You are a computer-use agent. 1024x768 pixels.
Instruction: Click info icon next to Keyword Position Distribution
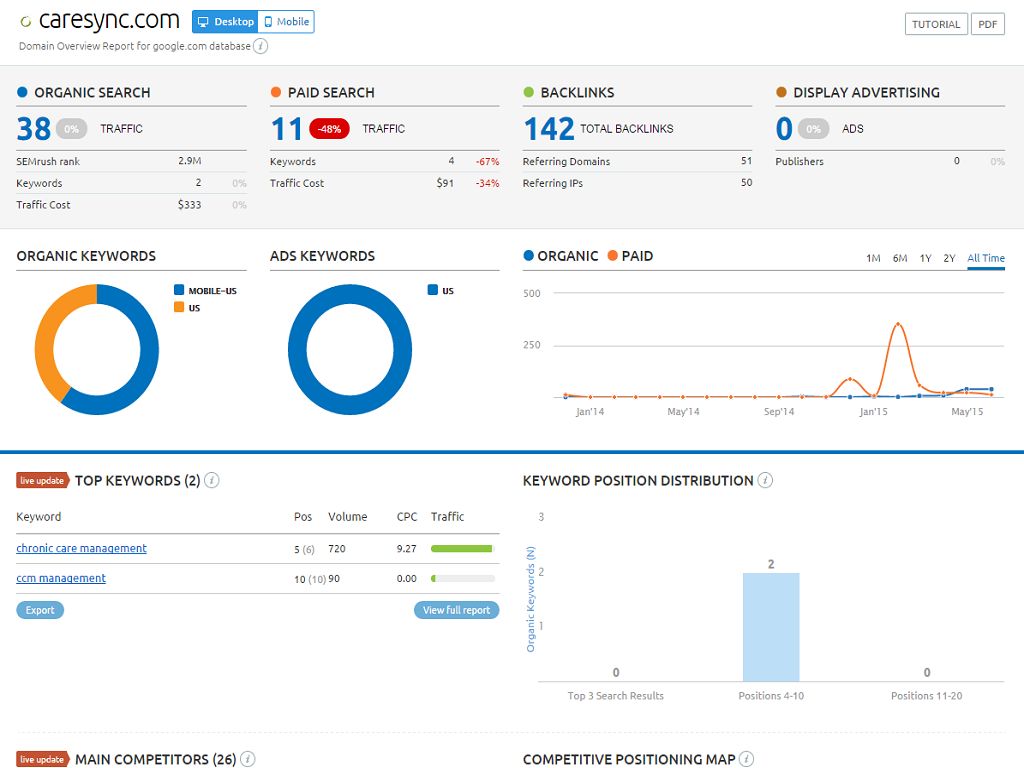765,481
